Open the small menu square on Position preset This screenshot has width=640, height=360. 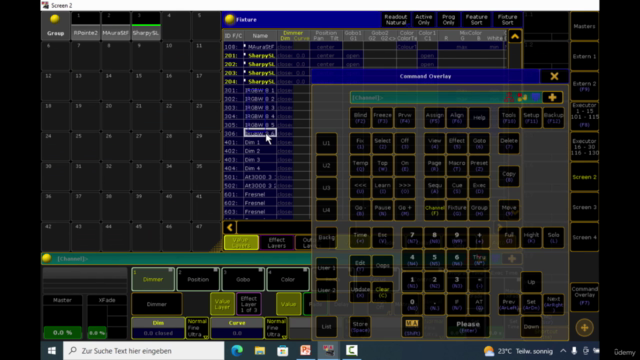pyautogui.click(x=216, y=270)
